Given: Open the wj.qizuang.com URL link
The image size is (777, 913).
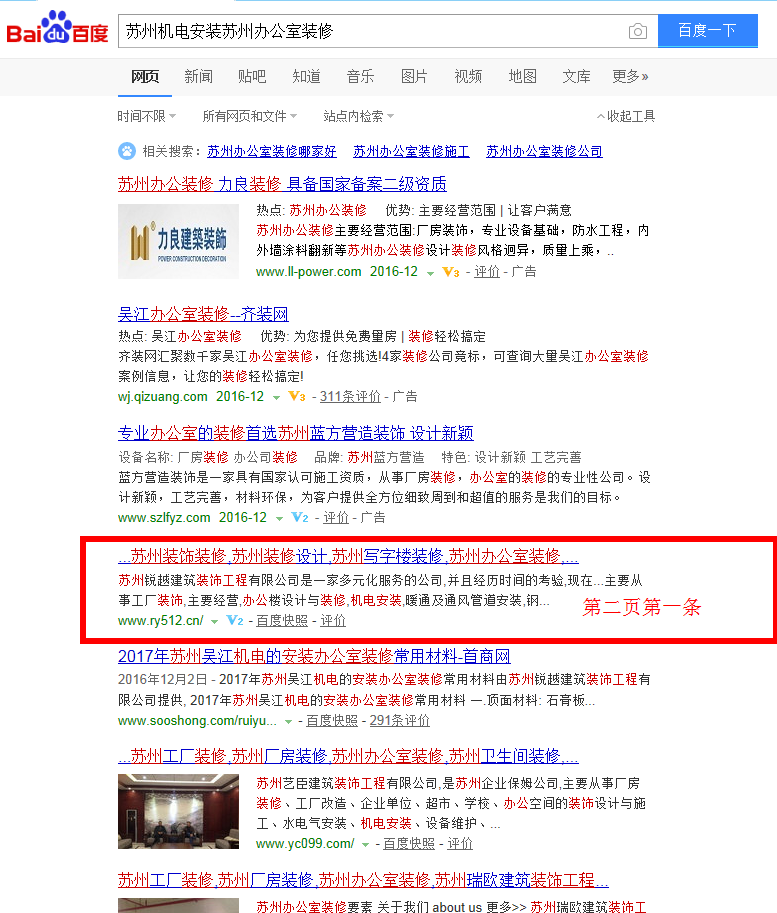Looking at the screenshot, I should point(163,397).
